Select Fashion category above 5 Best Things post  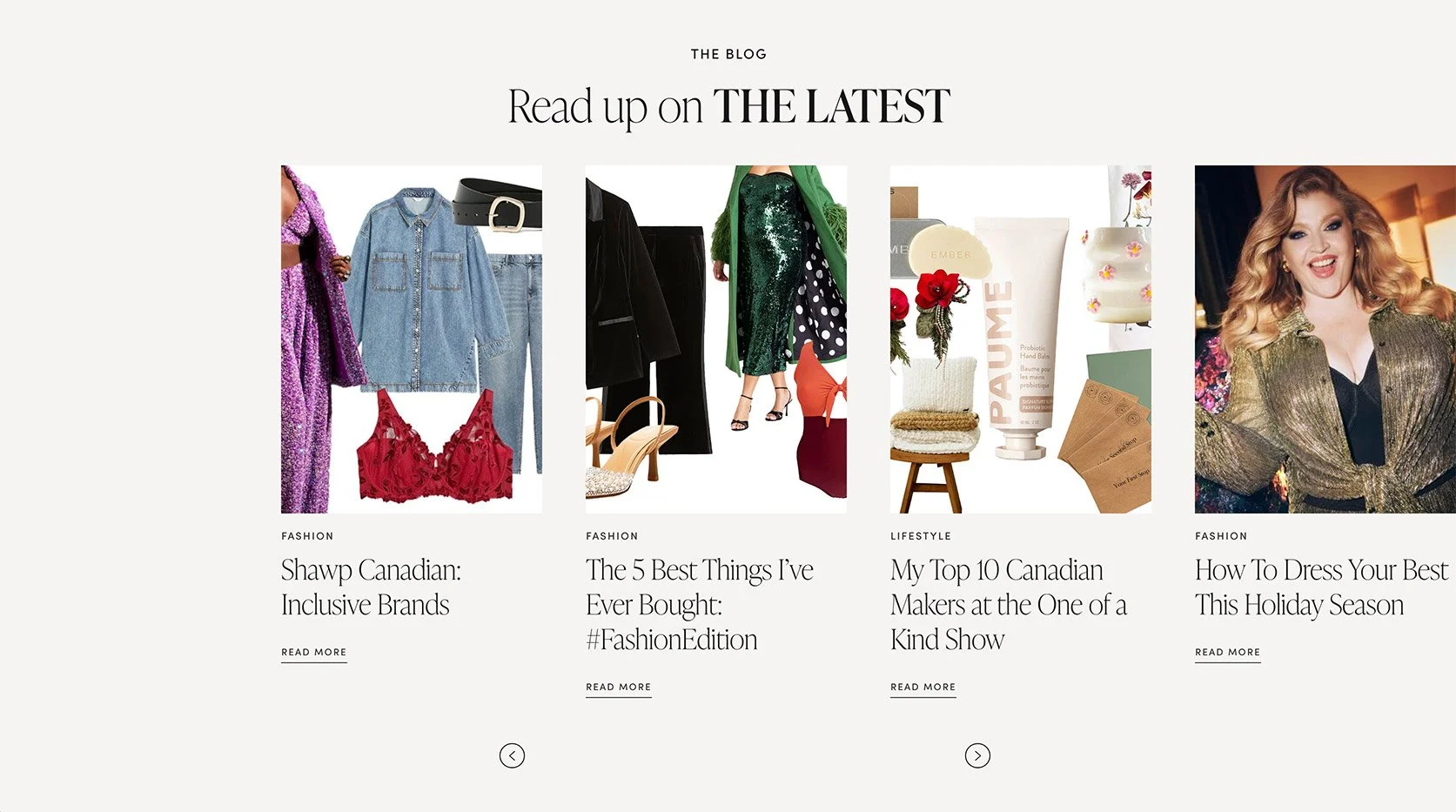(612, 536)
